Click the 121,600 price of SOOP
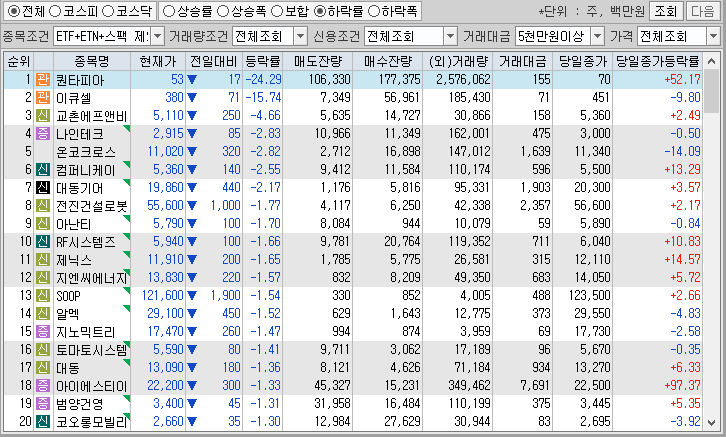Screen dimensions: 726x437 pyautogui.click(x=163, y=295)
